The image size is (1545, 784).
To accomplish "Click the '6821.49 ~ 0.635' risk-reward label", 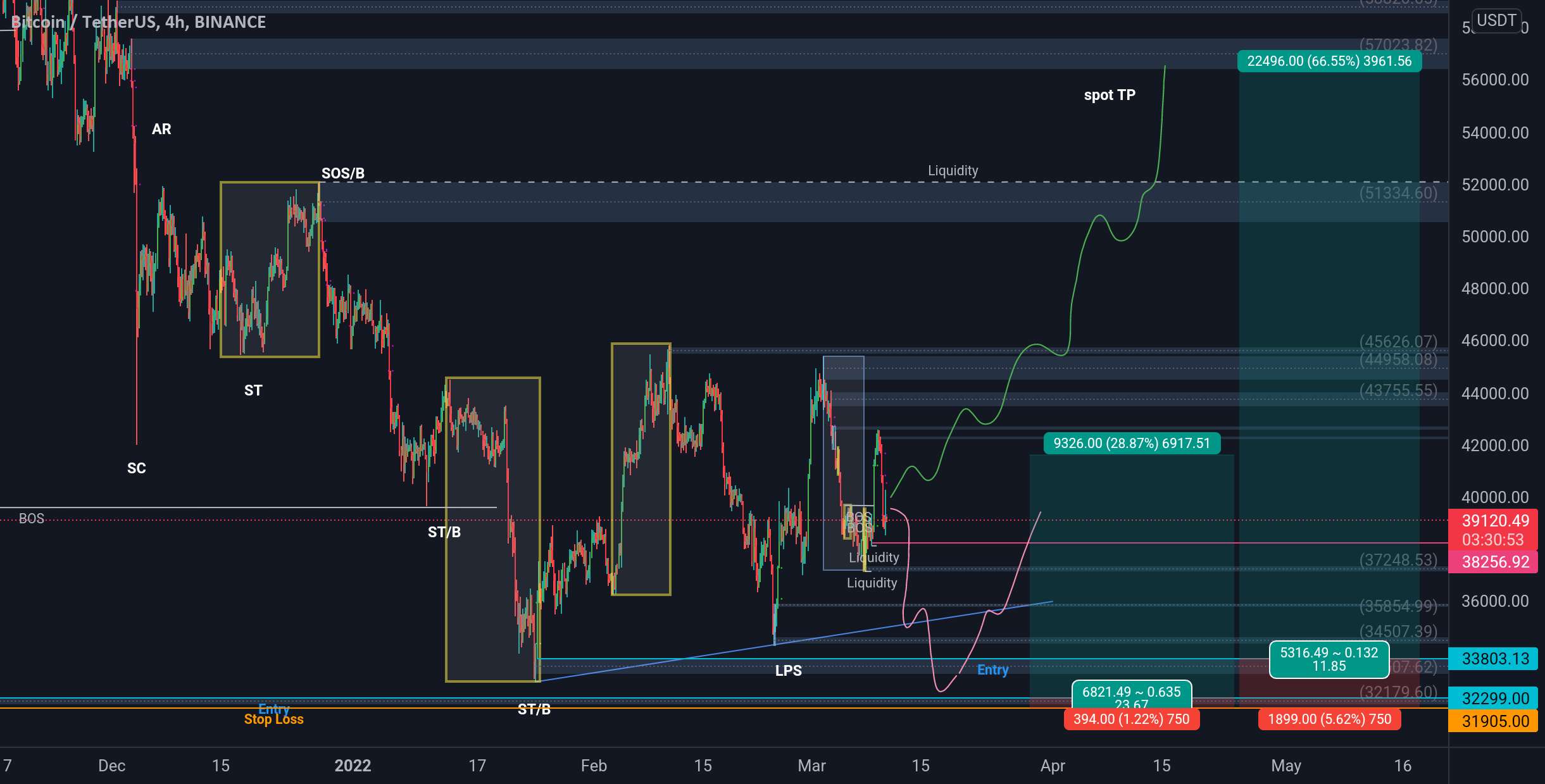I will tap(1132, 695).
